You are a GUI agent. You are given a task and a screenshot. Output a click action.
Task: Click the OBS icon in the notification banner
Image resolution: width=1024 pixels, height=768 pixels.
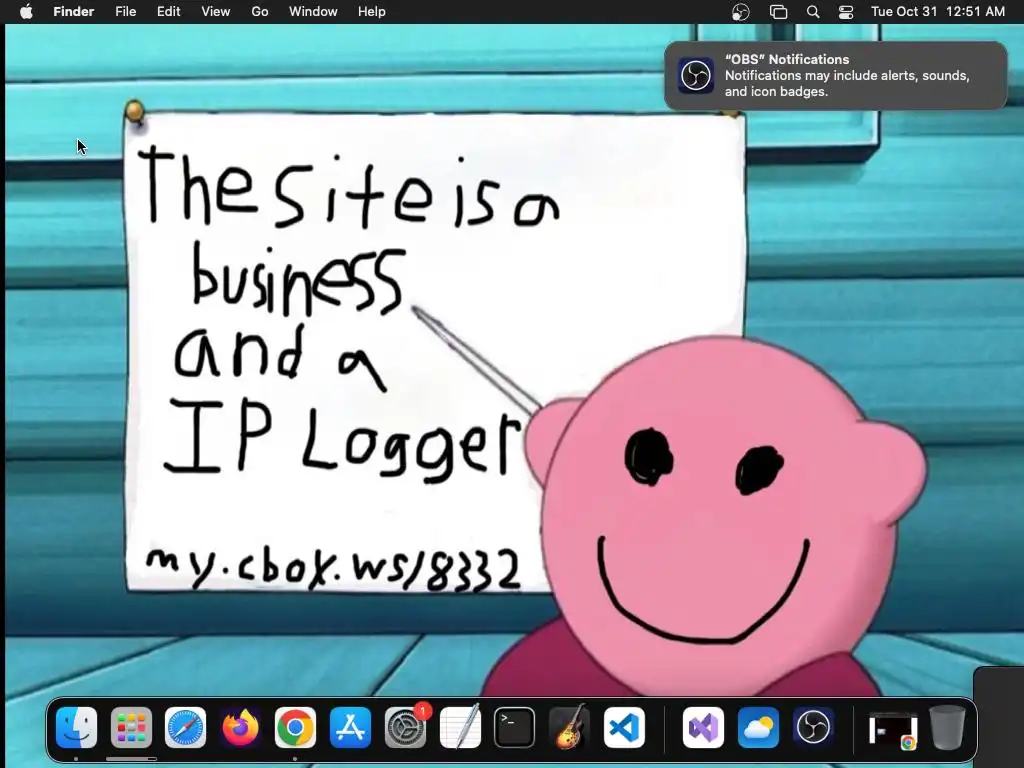[x=696, y=76]
